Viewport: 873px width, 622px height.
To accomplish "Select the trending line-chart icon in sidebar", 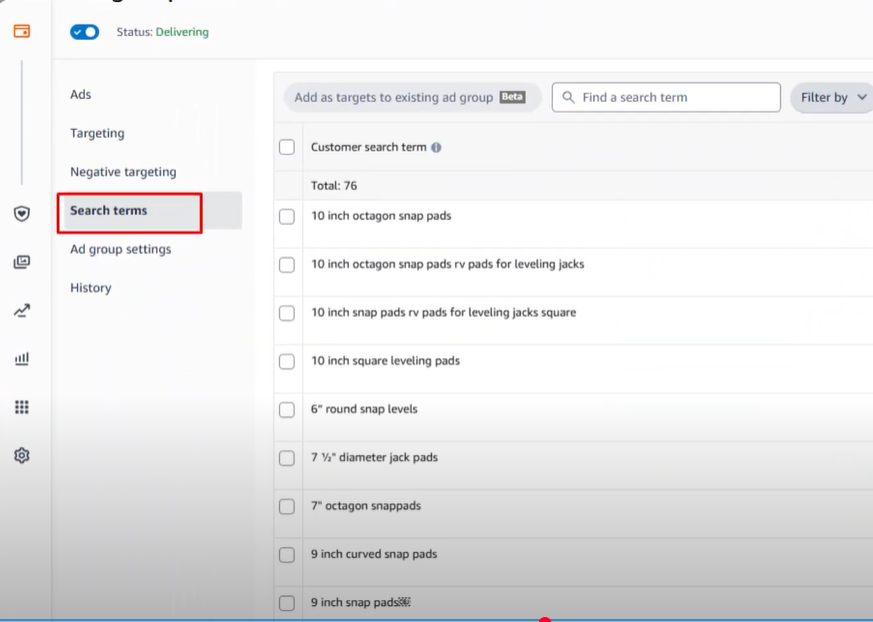I will (20, 310).
